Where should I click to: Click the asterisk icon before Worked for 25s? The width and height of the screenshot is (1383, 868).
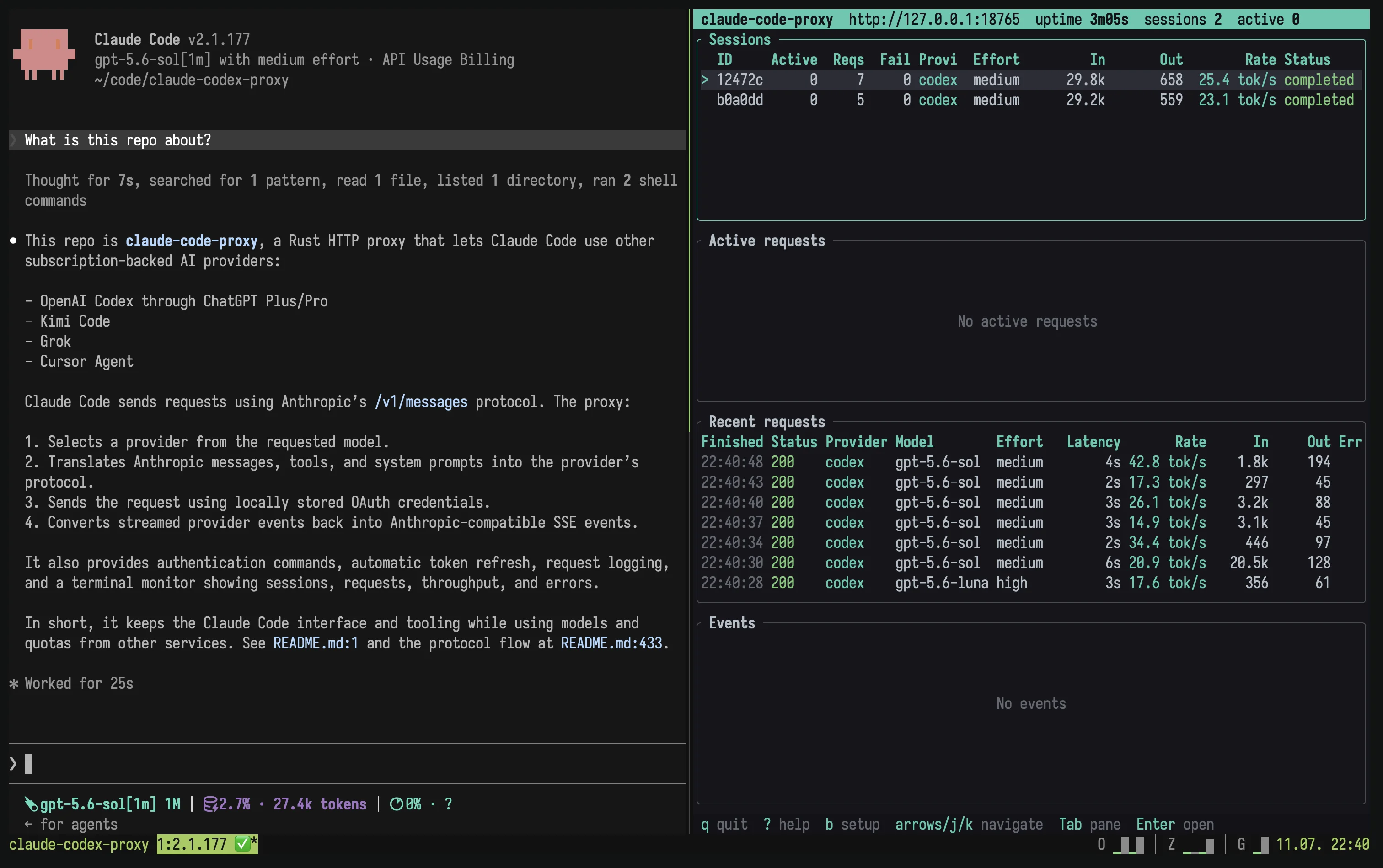pos(14,684)
